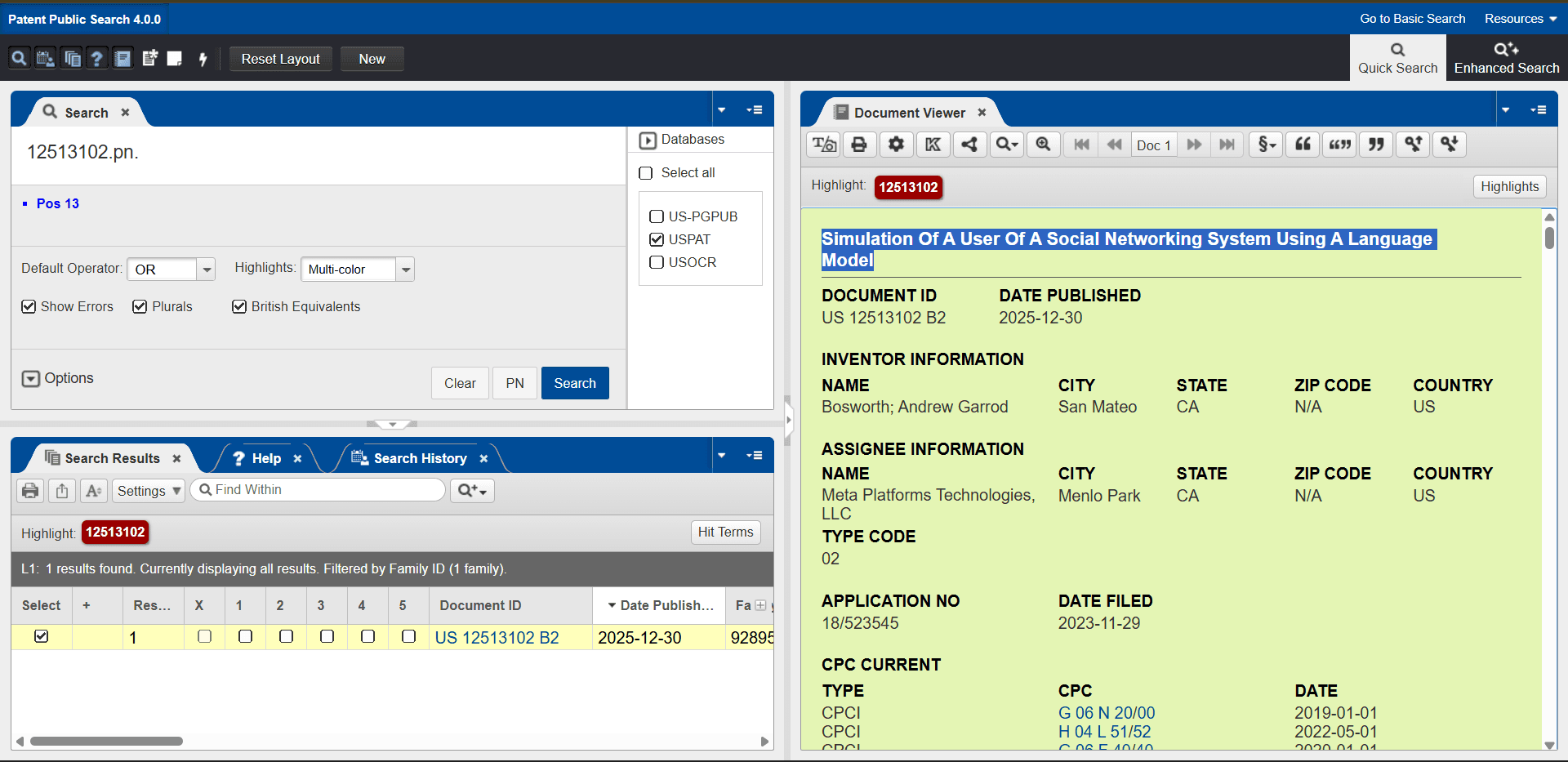Image resolution: width=1568 pixels, height=762 pixels.
Task: Expand Options section in Search panel
Action: (x=31, y=379)
